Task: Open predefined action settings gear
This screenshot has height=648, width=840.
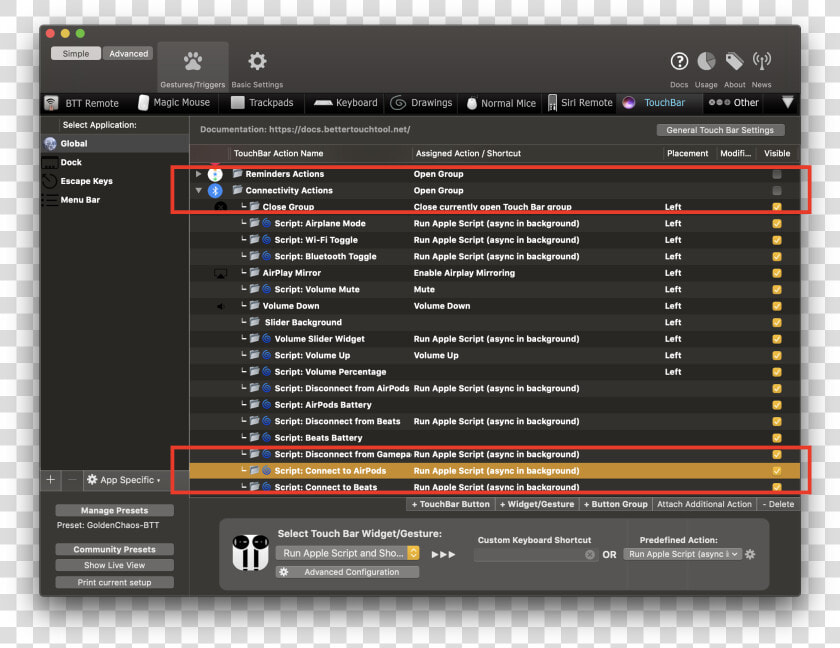Action: click(750, 554)
